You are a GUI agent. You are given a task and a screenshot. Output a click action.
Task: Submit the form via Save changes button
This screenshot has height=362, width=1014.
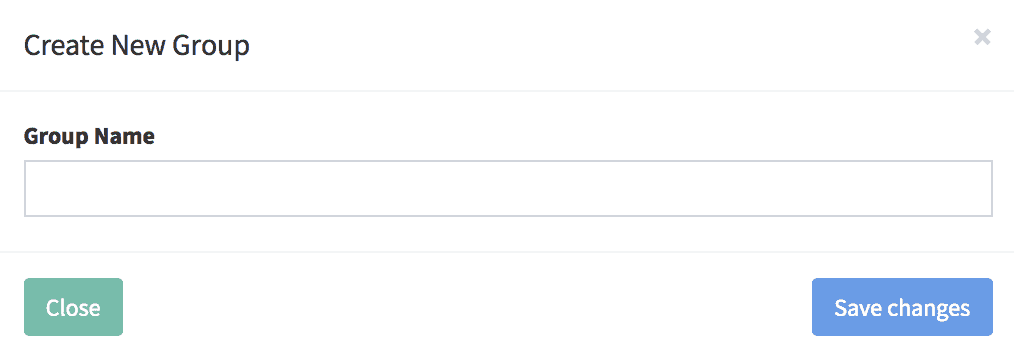[902, 307]
